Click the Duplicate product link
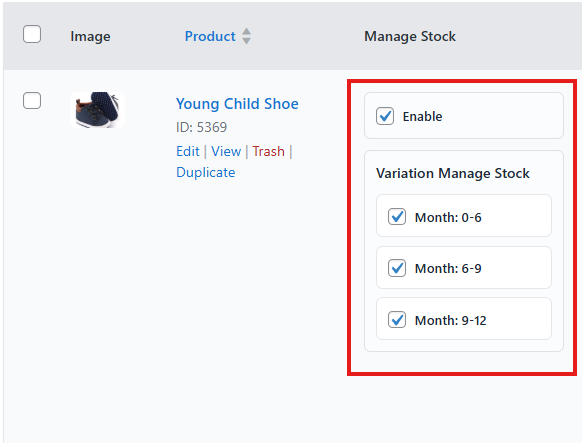Viewport: 582px width, 443px height. (206, 172)
